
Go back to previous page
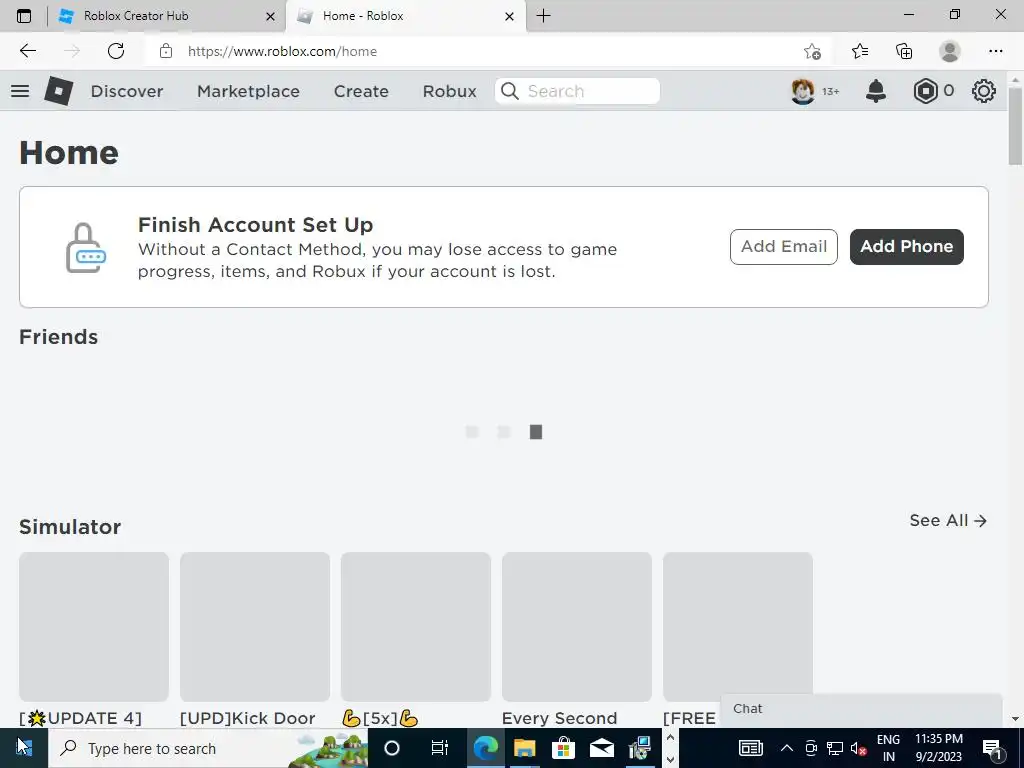(x=27, y=51)
